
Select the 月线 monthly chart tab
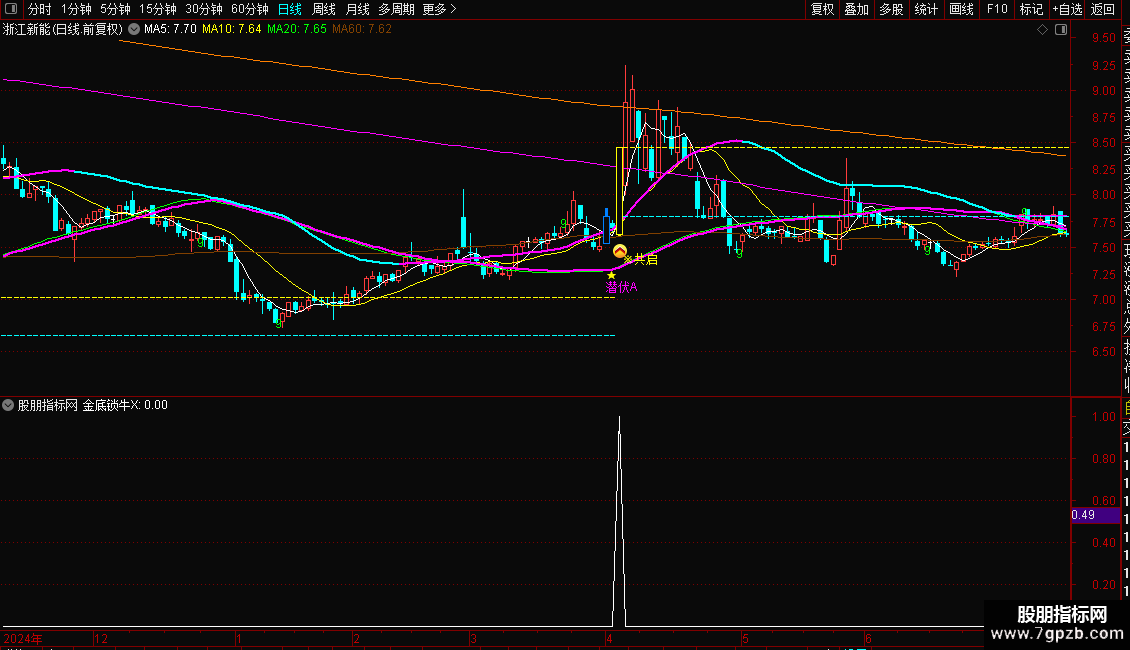(x=357, y=9)
